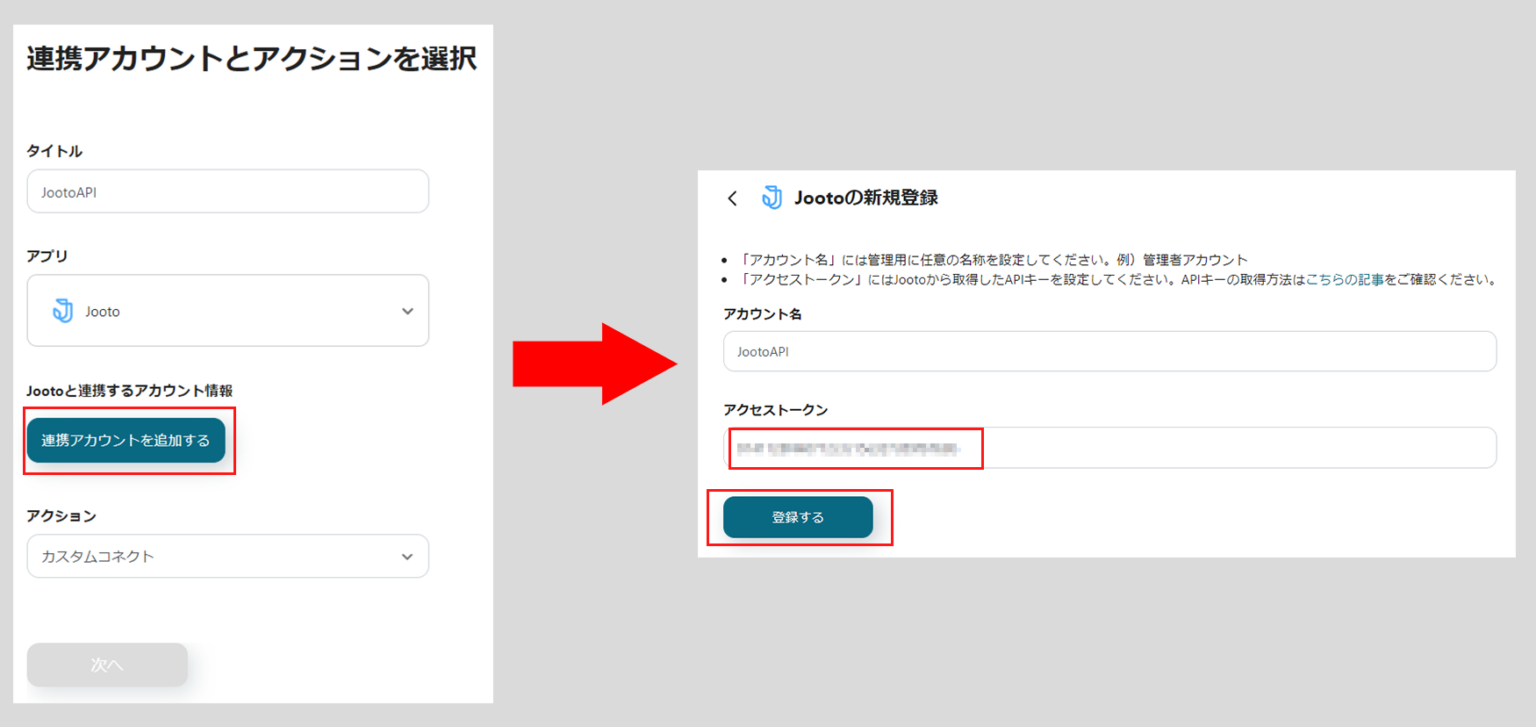
Task: Click the アカウント名 input field
Action: tap(1108, 351)
